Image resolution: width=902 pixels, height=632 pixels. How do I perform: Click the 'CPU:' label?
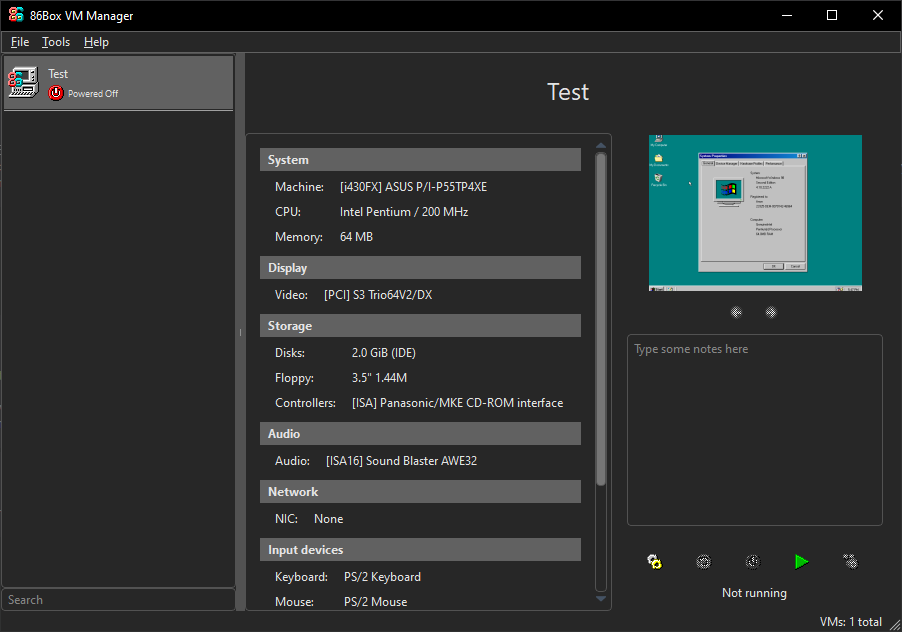click(x=288, y=212)
